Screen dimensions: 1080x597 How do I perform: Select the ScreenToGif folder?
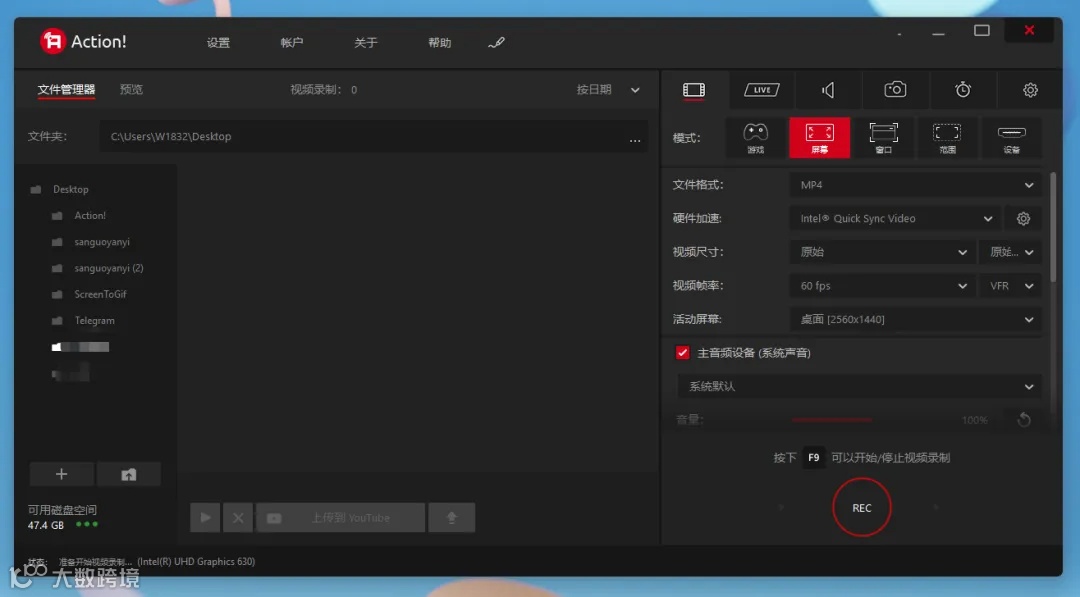point(101,294)
